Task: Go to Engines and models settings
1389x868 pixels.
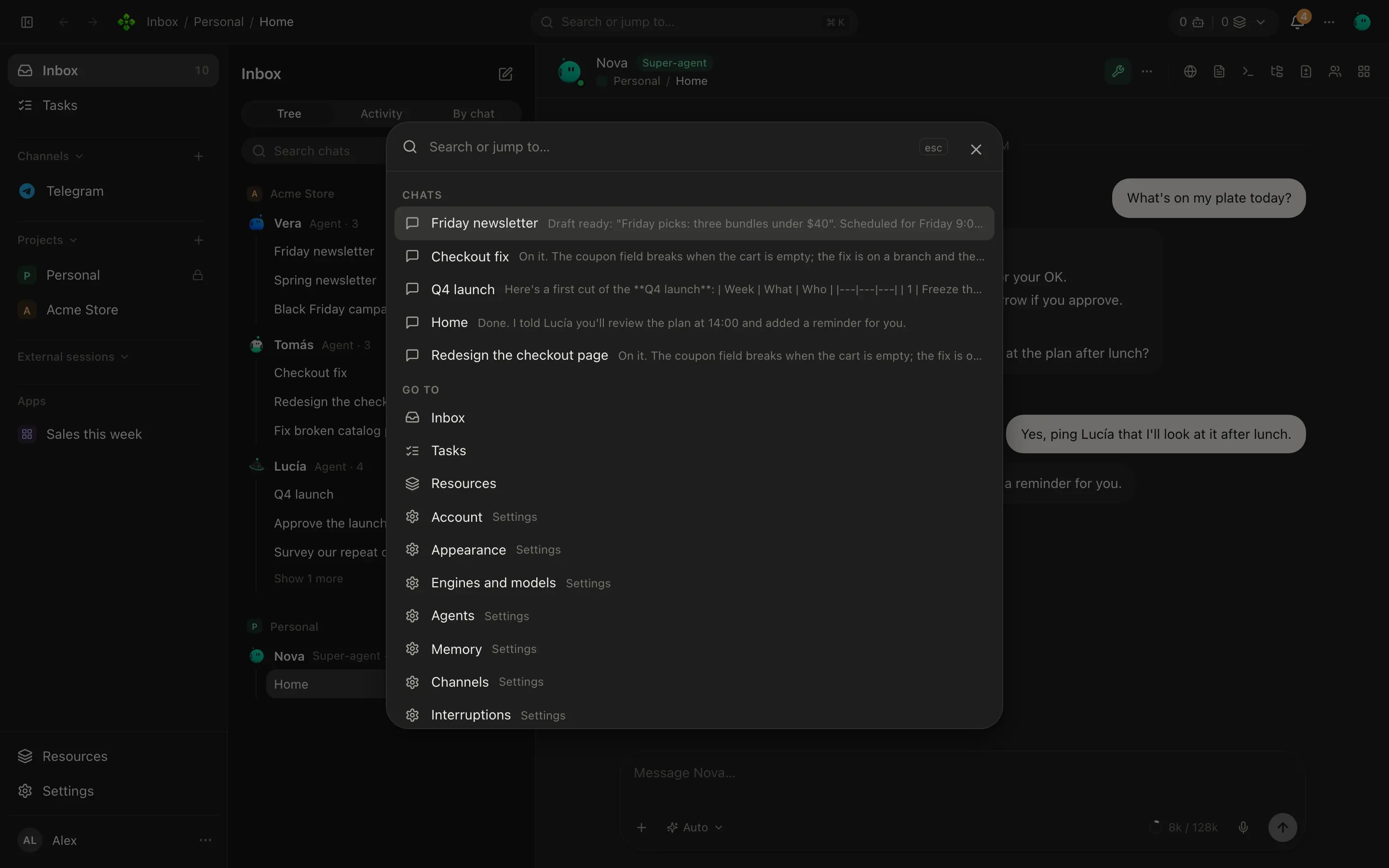Action: pos(694,583)
